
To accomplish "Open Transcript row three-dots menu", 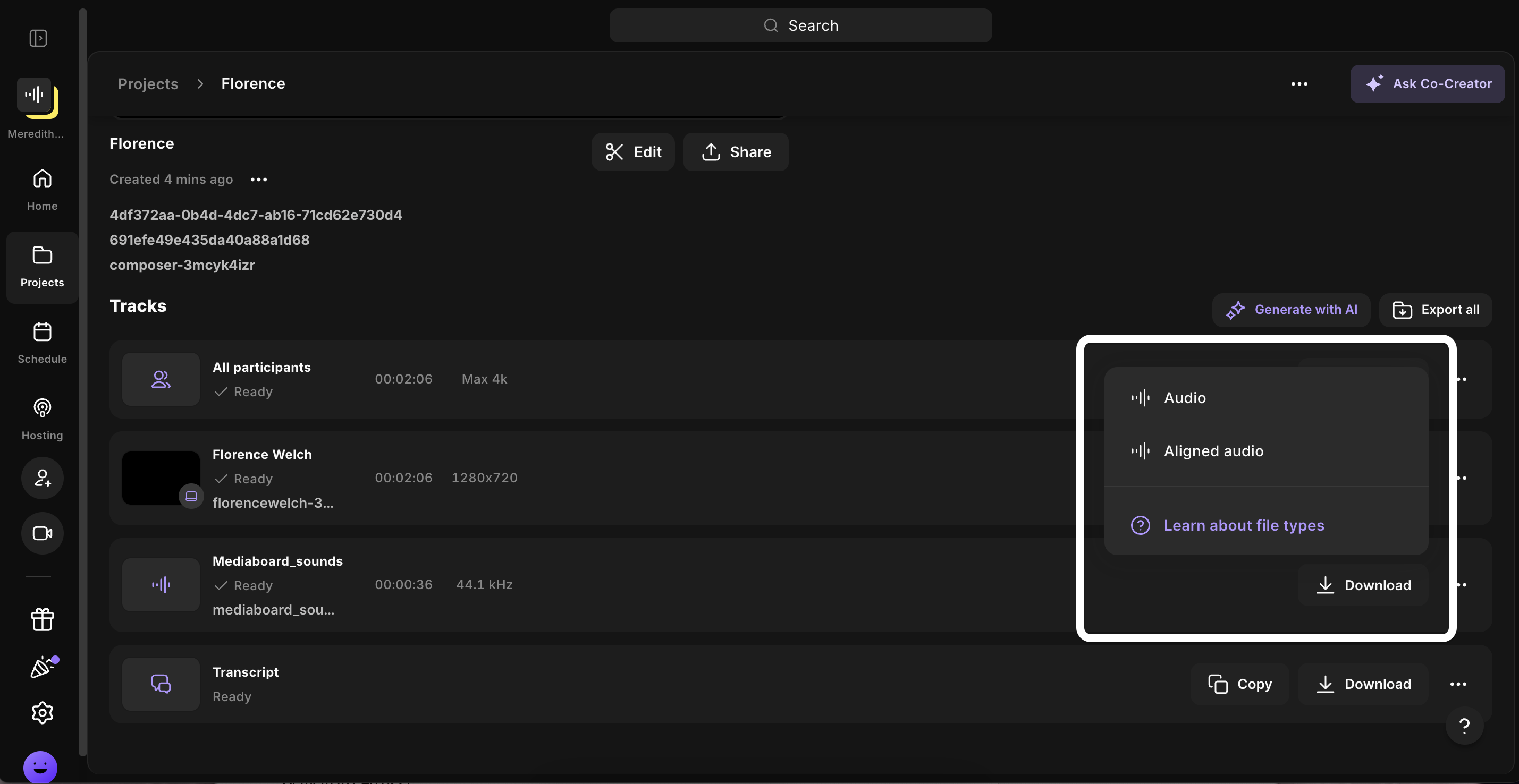I will [1458, 684].
